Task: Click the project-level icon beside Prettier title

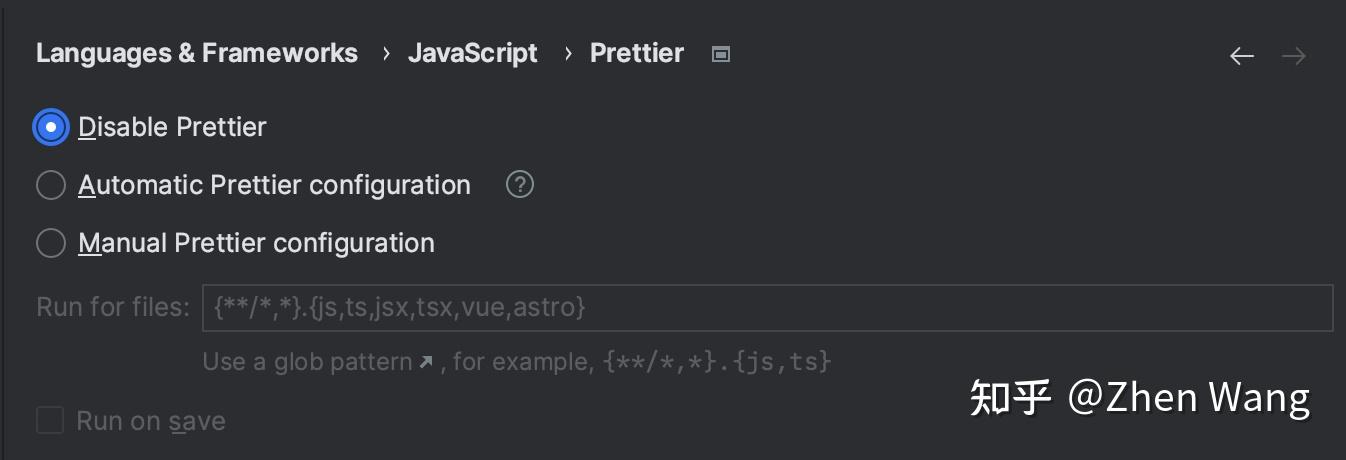Action: coord(720,54)
